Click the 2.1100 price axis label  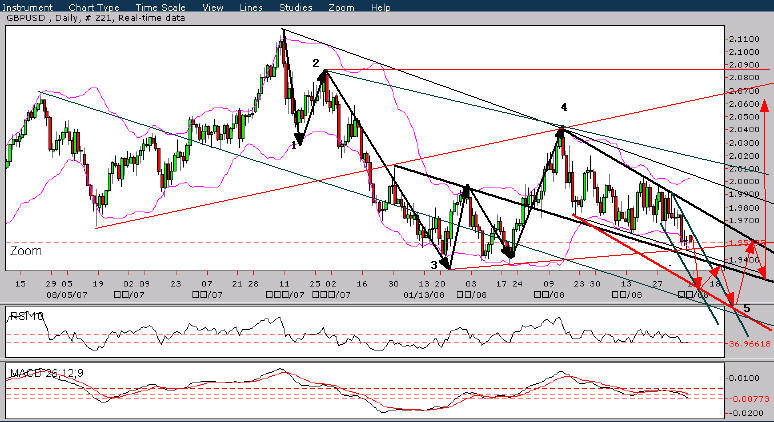pos(742,39)
